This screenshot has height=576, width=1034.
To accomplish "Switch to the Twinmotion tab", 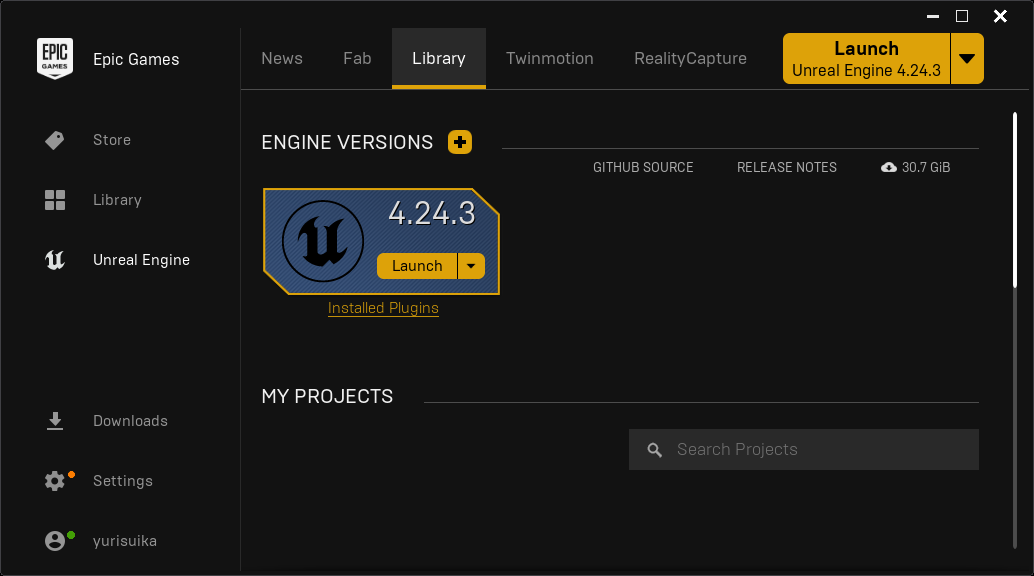I will click(549, 58).
